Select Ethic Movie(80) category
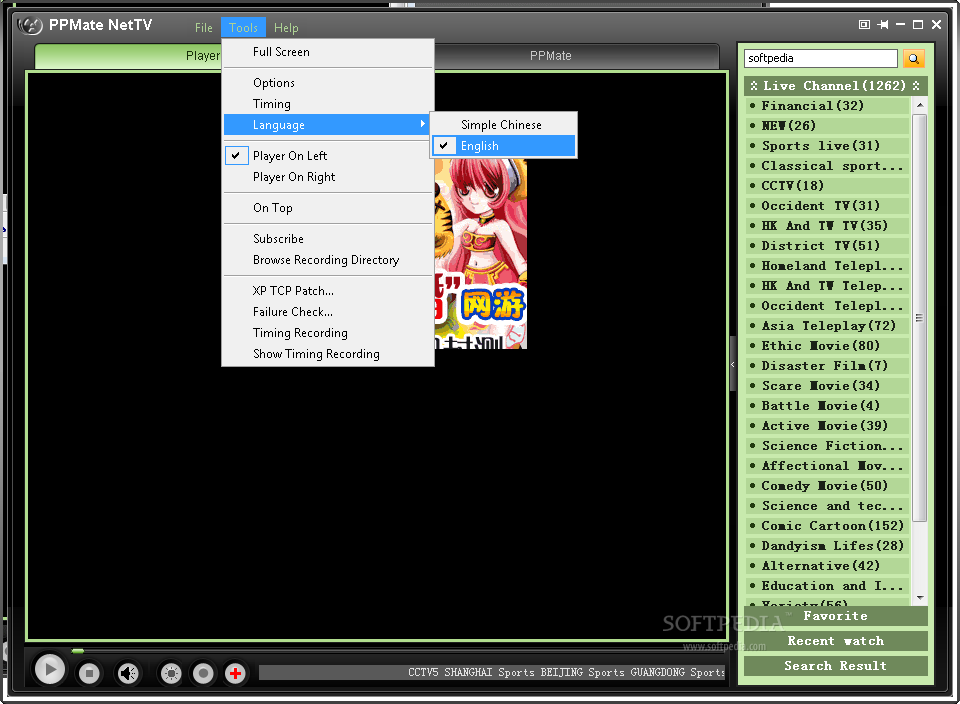 828,346
